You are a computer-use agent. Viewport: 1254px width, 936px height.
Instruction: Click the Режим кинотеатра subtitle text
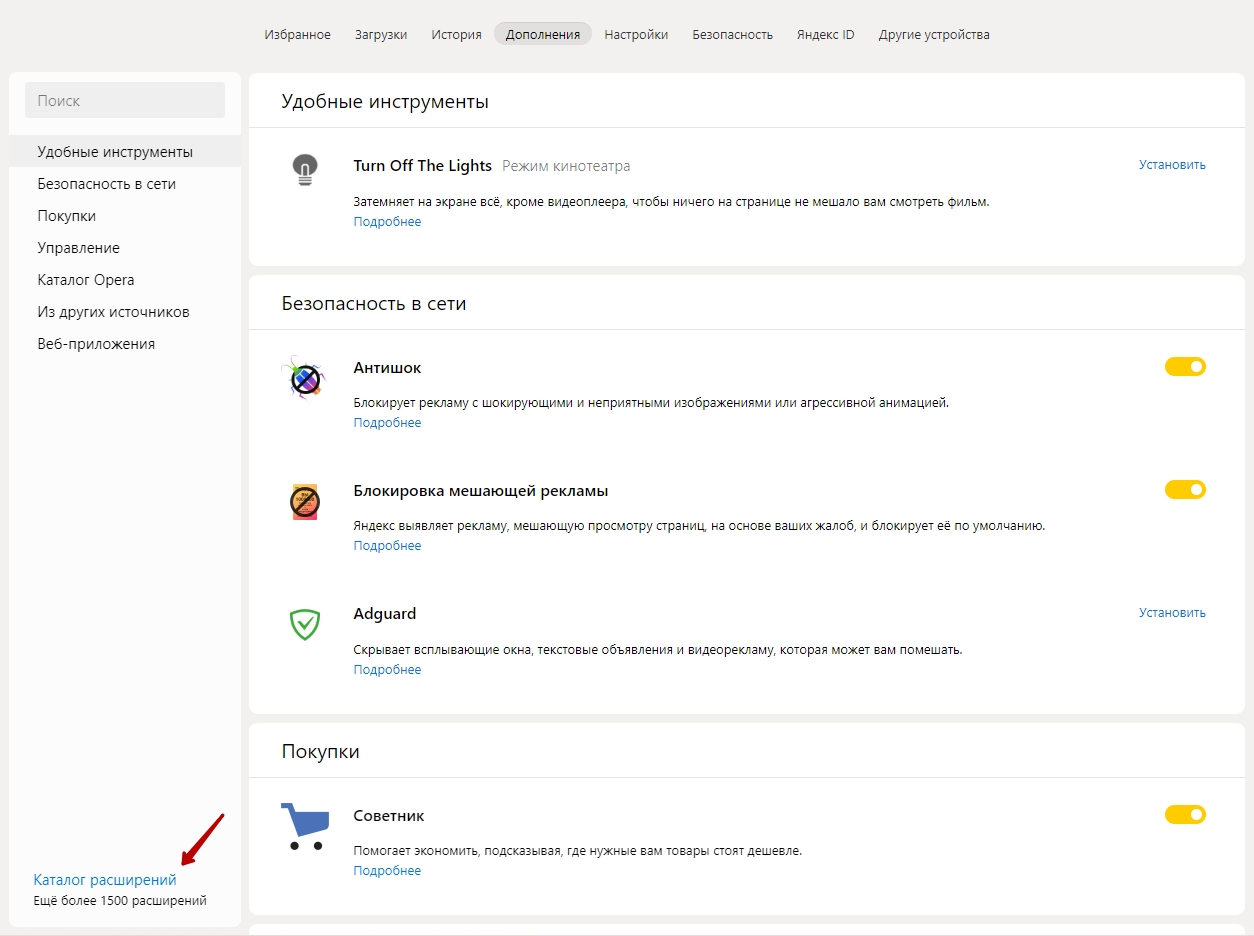click(x=566, y=166)
